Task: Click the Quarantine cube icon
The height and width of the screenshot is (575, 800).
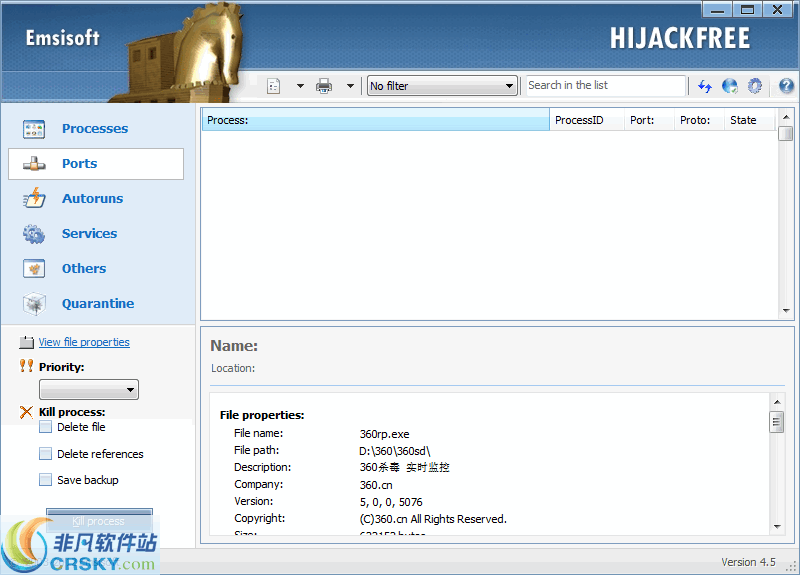Action: 34,304
